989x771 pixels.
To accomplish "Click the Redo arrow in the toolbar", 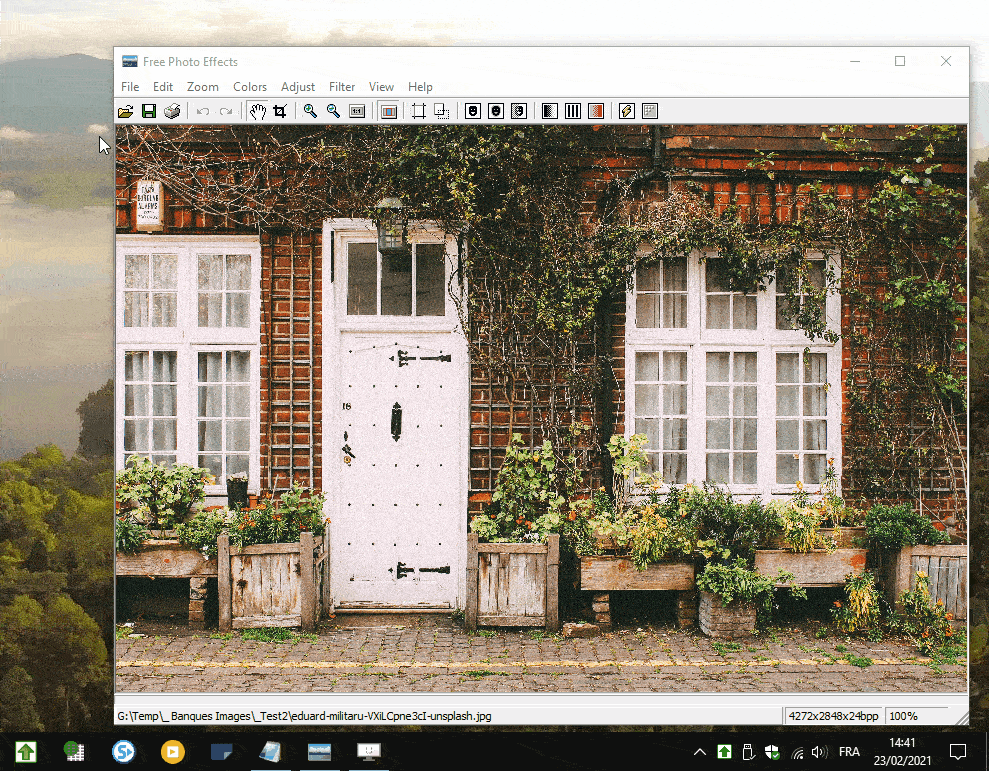I will pyautogui.click(x=226, y=112).
